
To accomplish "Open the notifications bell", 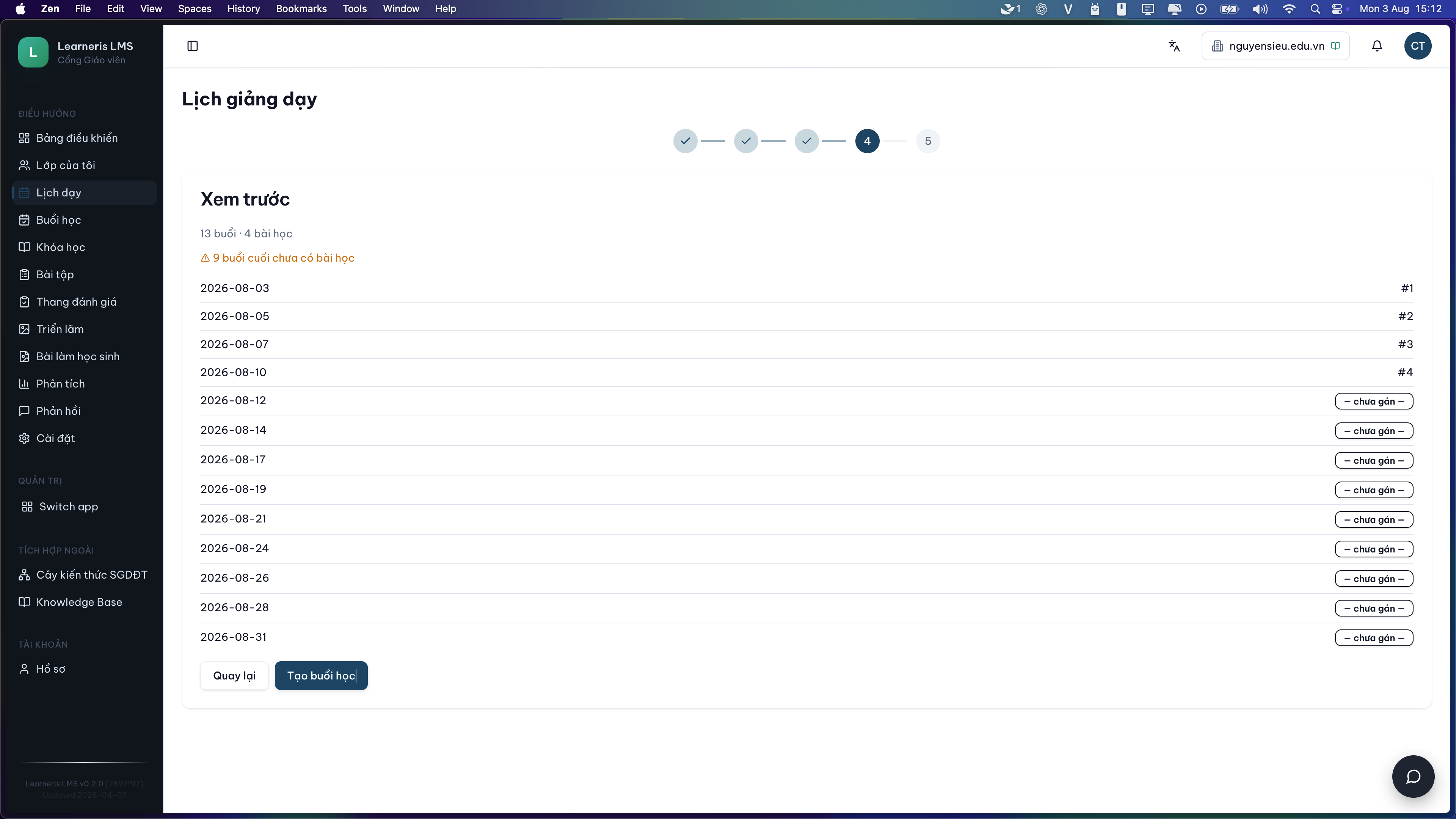I will click(1377, 46).
